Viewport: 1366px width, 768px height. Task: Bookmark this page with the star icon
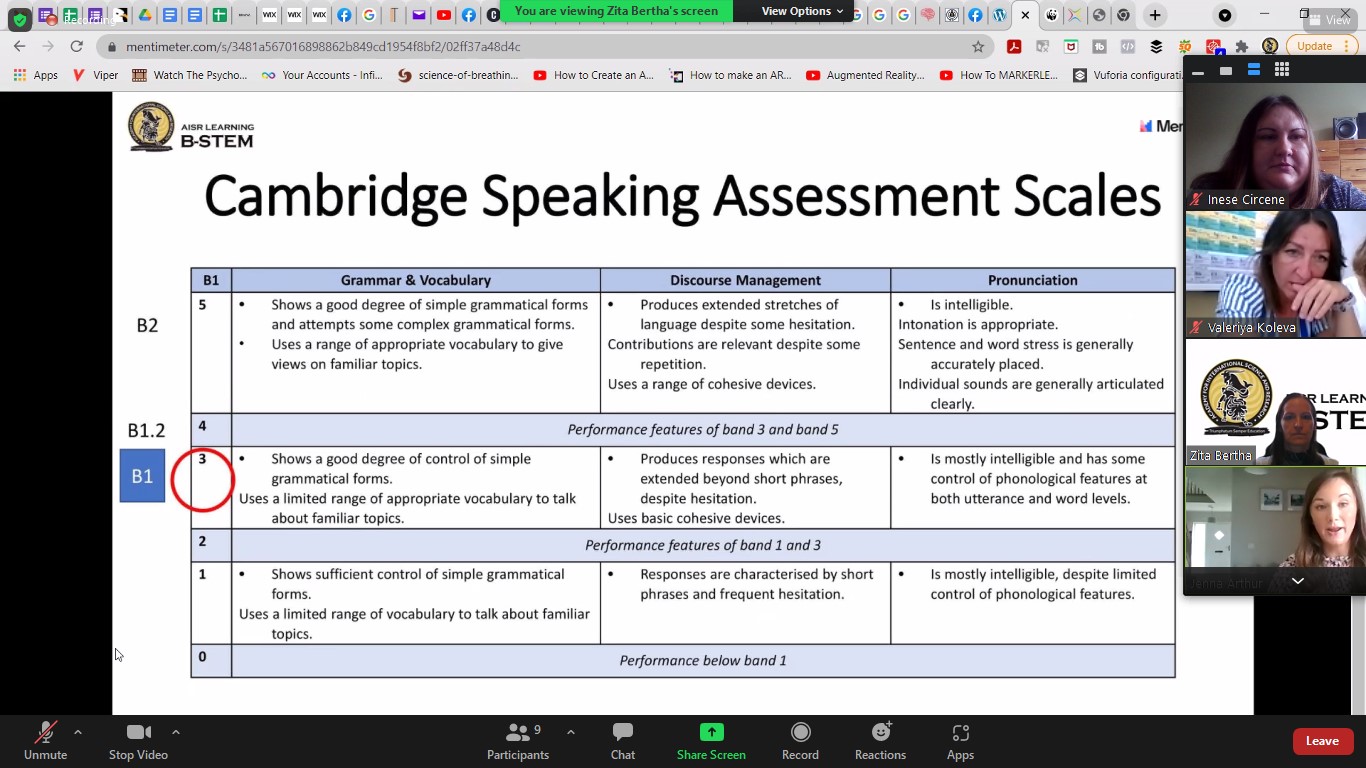(978, 47)
